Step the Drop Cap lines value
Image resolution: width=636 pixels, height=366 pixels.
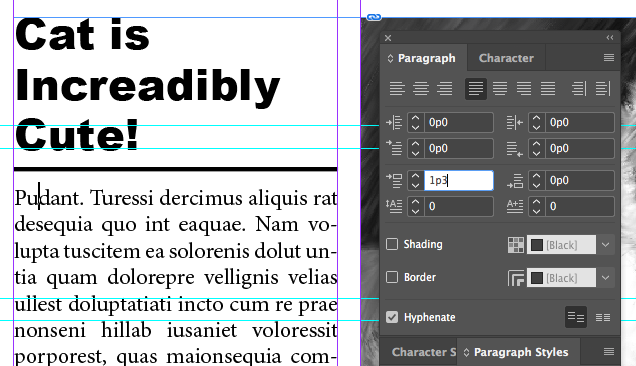pyautogui.click(x=415, y=206)
